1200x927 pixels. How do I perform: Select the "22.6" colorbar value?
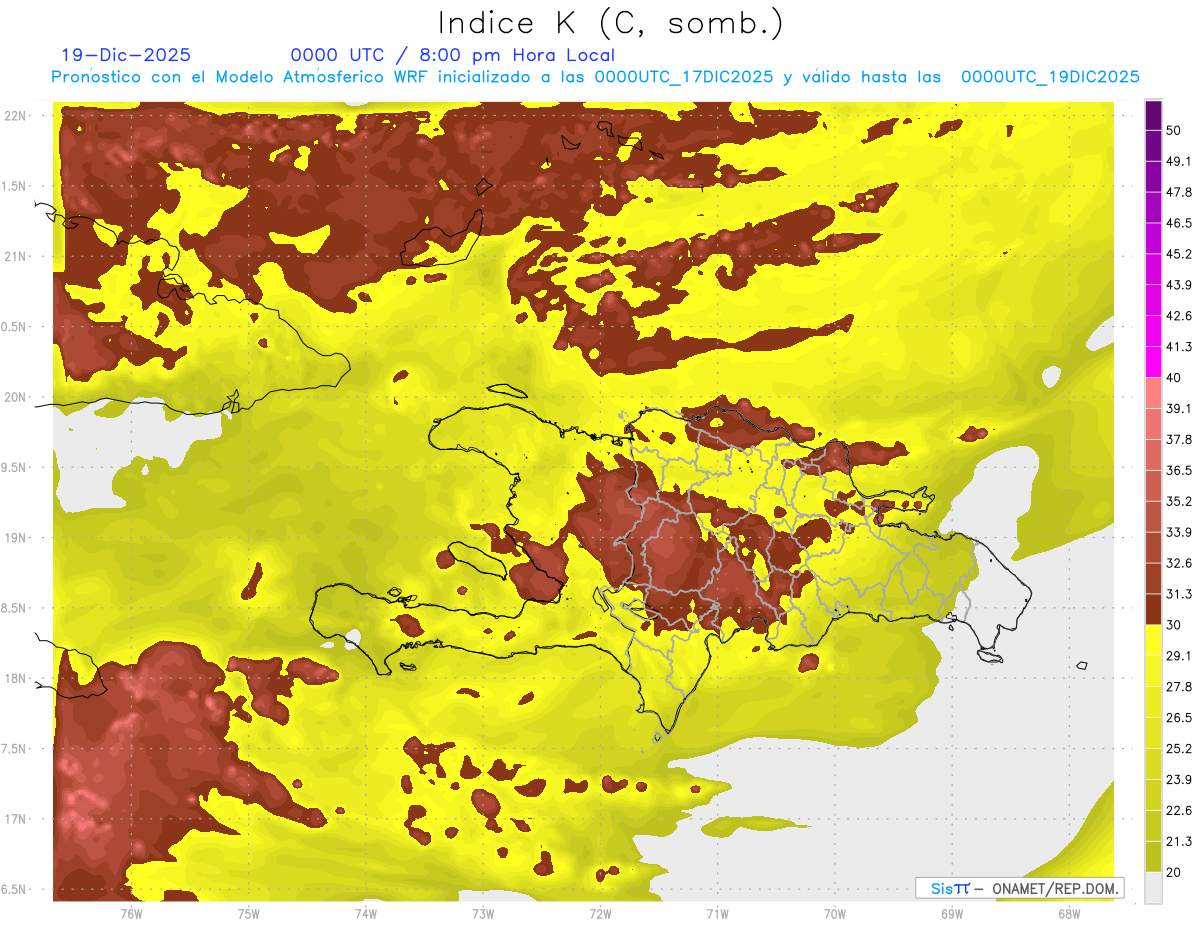[1179, 811]
